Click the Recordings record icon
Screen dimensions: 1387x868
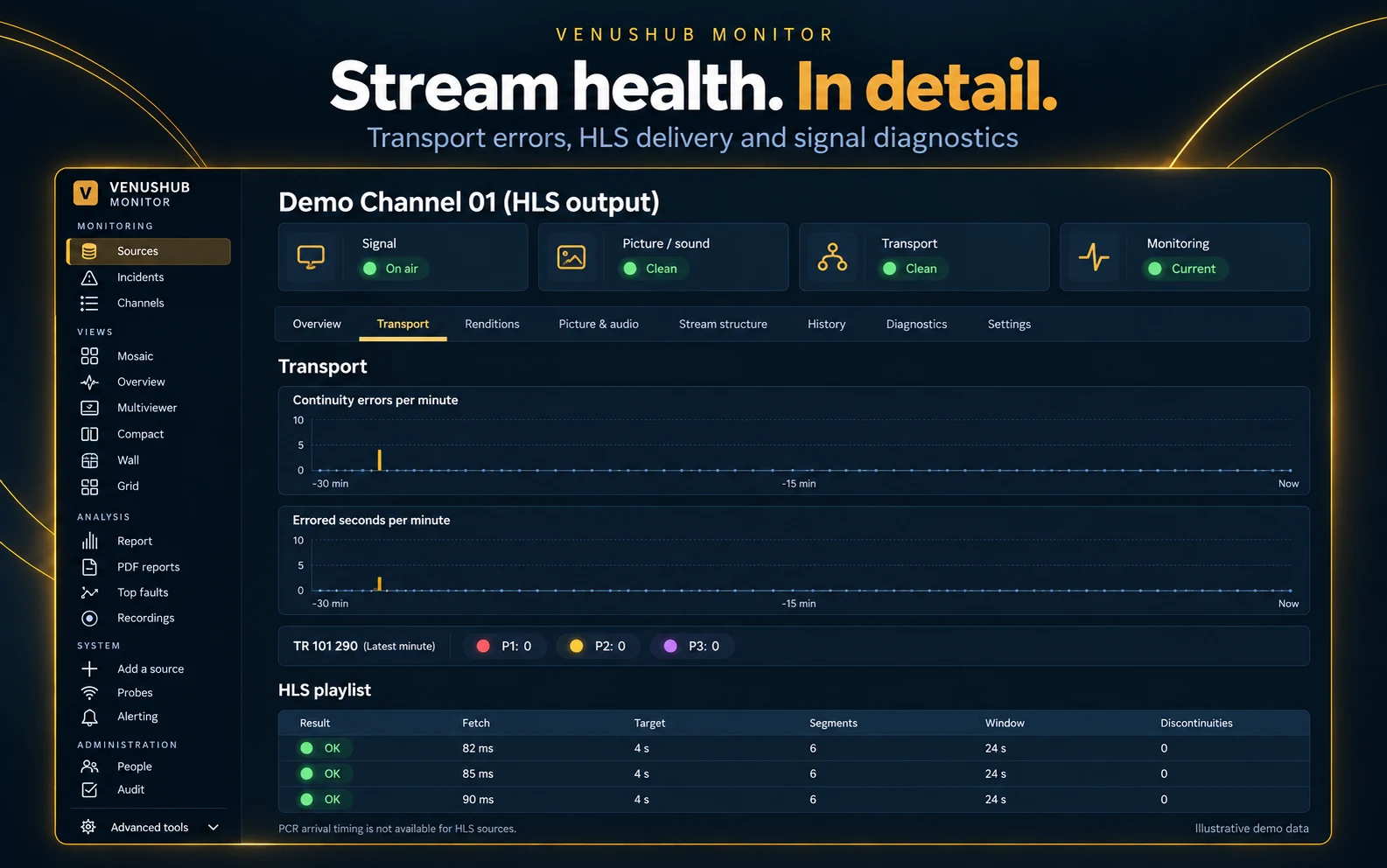(89, 618)
